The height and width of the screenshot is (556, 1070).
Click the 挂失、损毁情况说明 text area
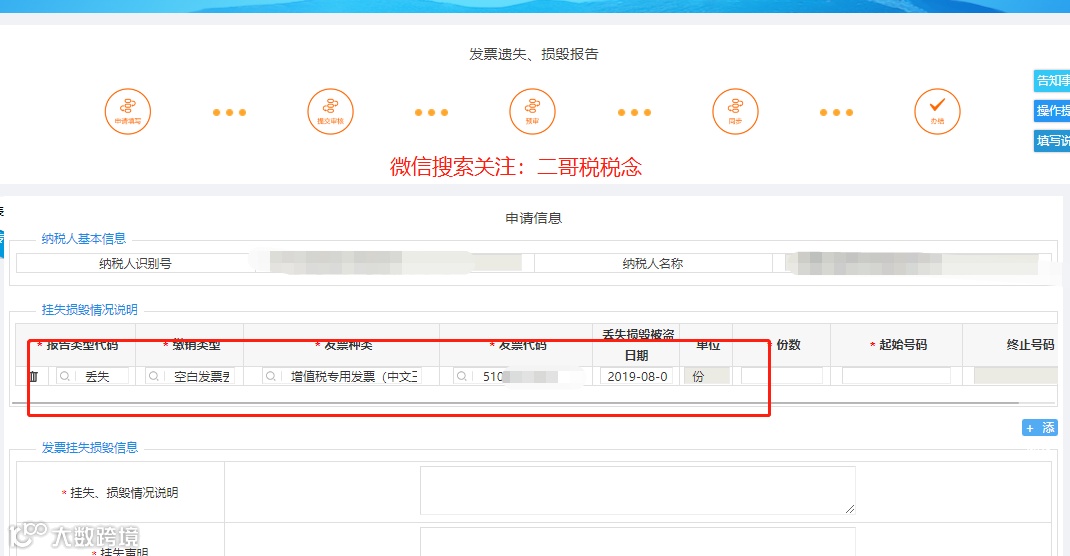(x=637, y=491)
